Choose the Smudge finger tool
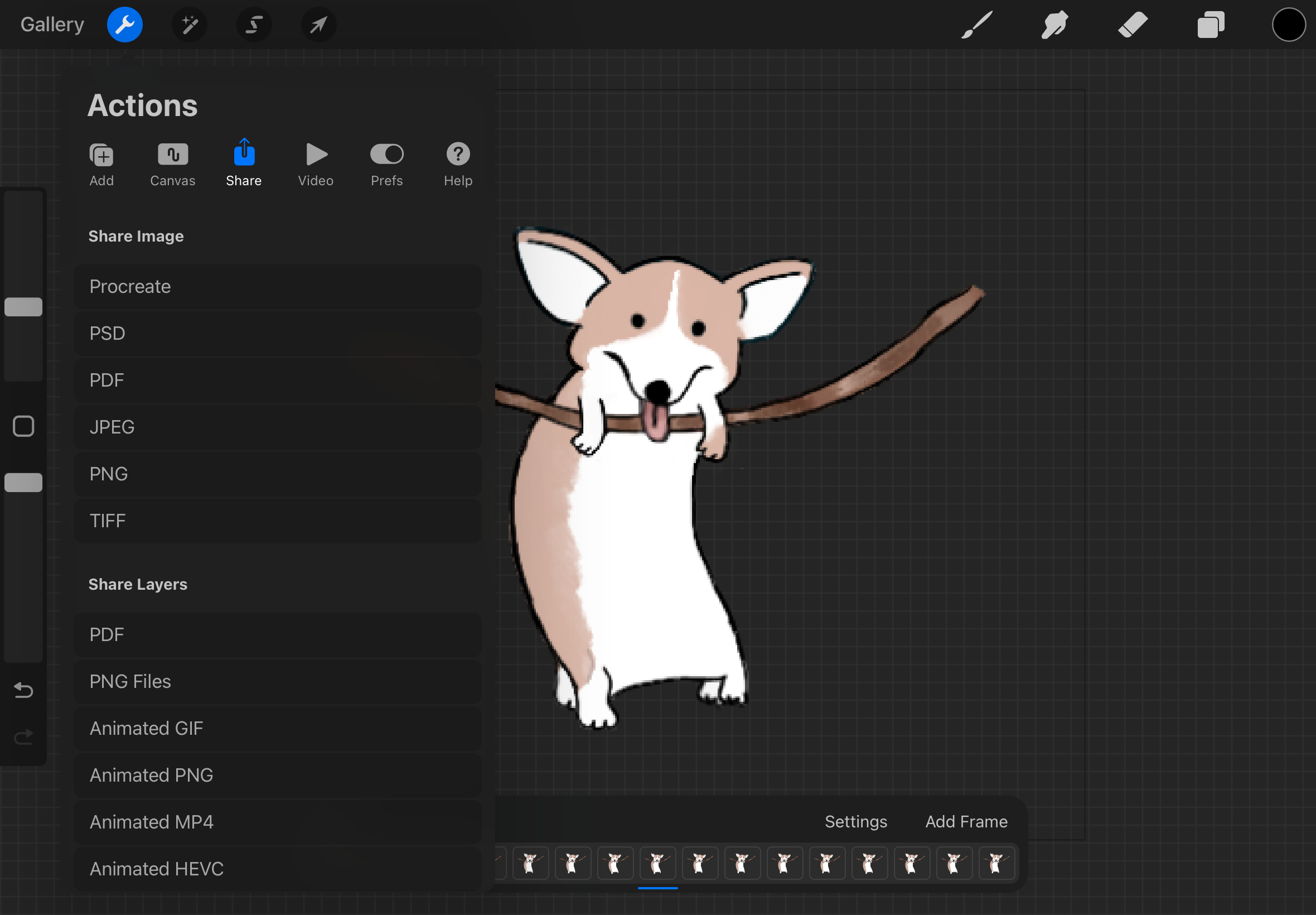This screenshot has height=915, width=1316. (1054, 25)
